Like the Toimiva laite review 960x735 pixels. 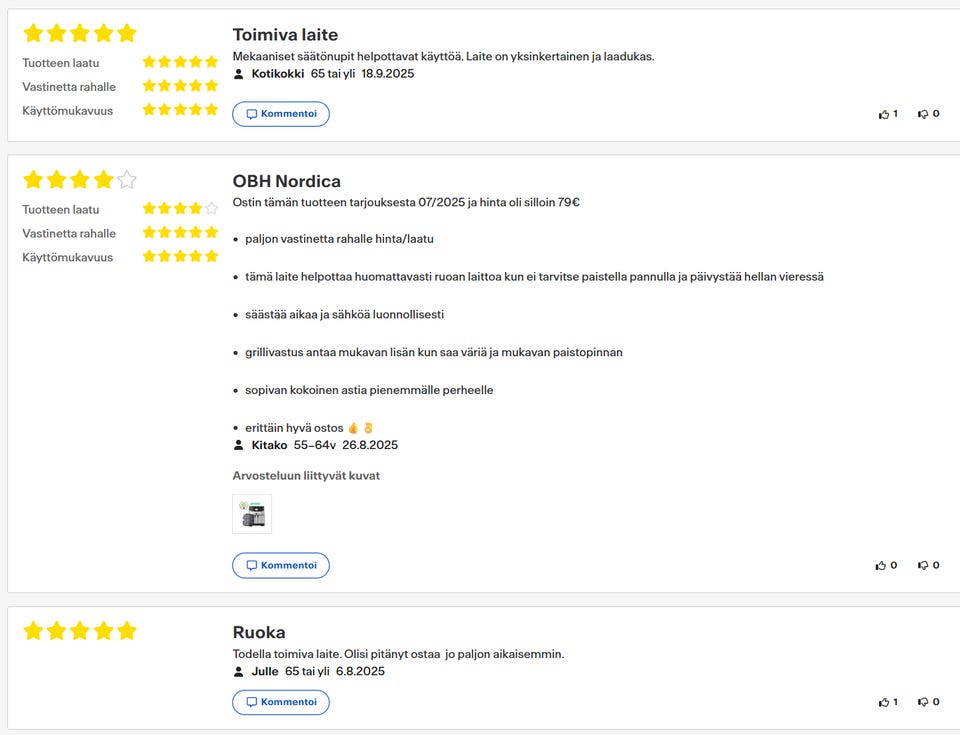[x=884, y=114]
